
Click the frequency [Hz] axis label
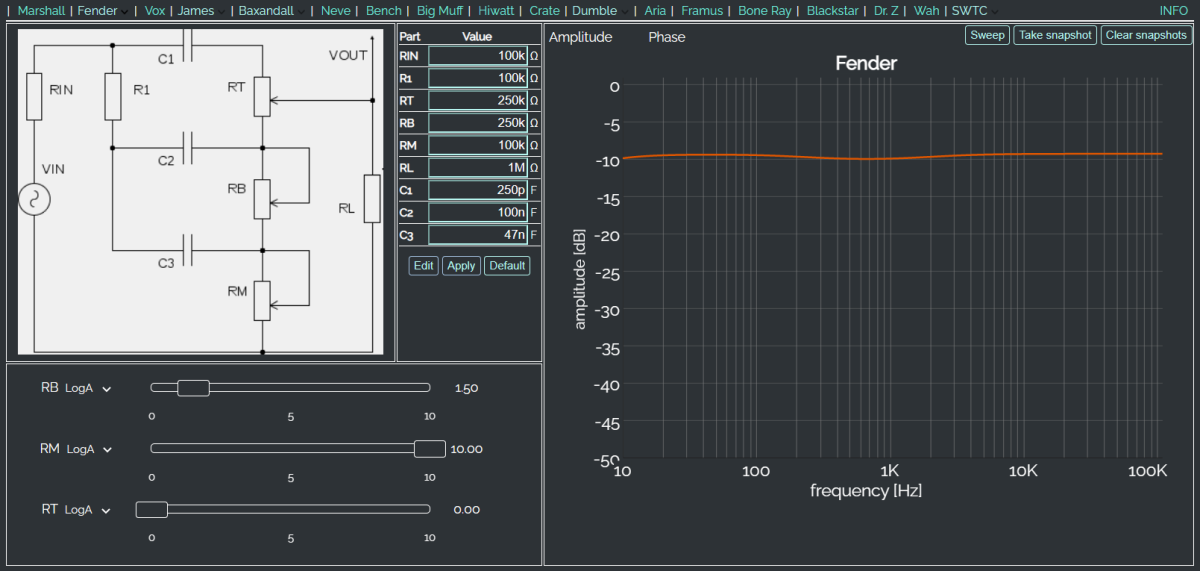pos(866,491)
